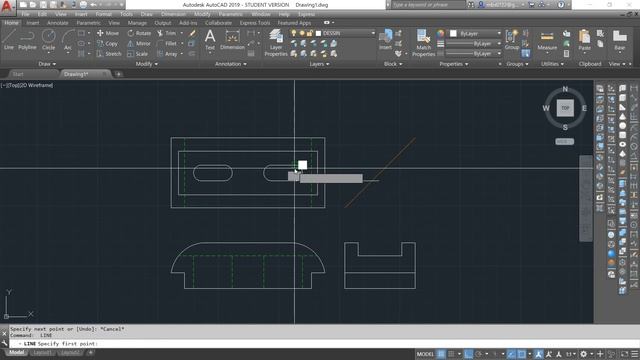
Task: Expand the Draw panel
Action: (47, 64)
